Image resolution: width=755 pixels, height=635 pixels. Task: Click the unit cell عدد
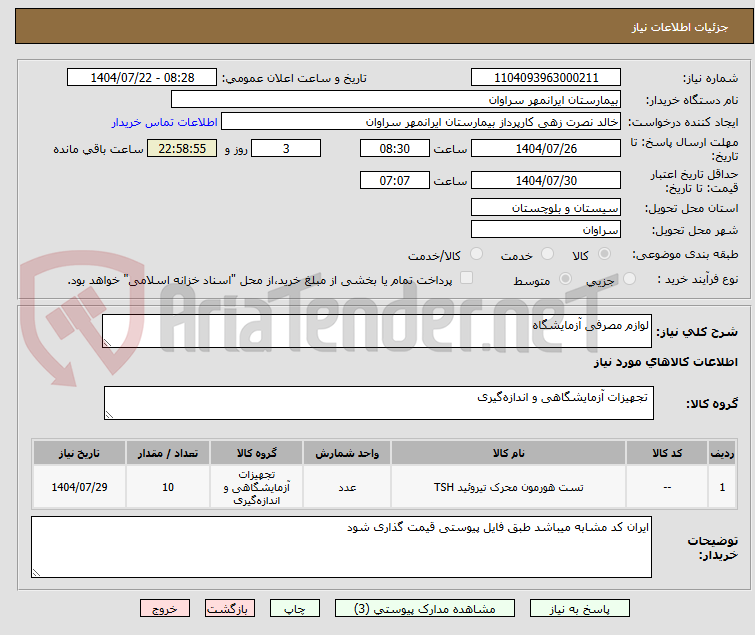[x=347, y=487]
